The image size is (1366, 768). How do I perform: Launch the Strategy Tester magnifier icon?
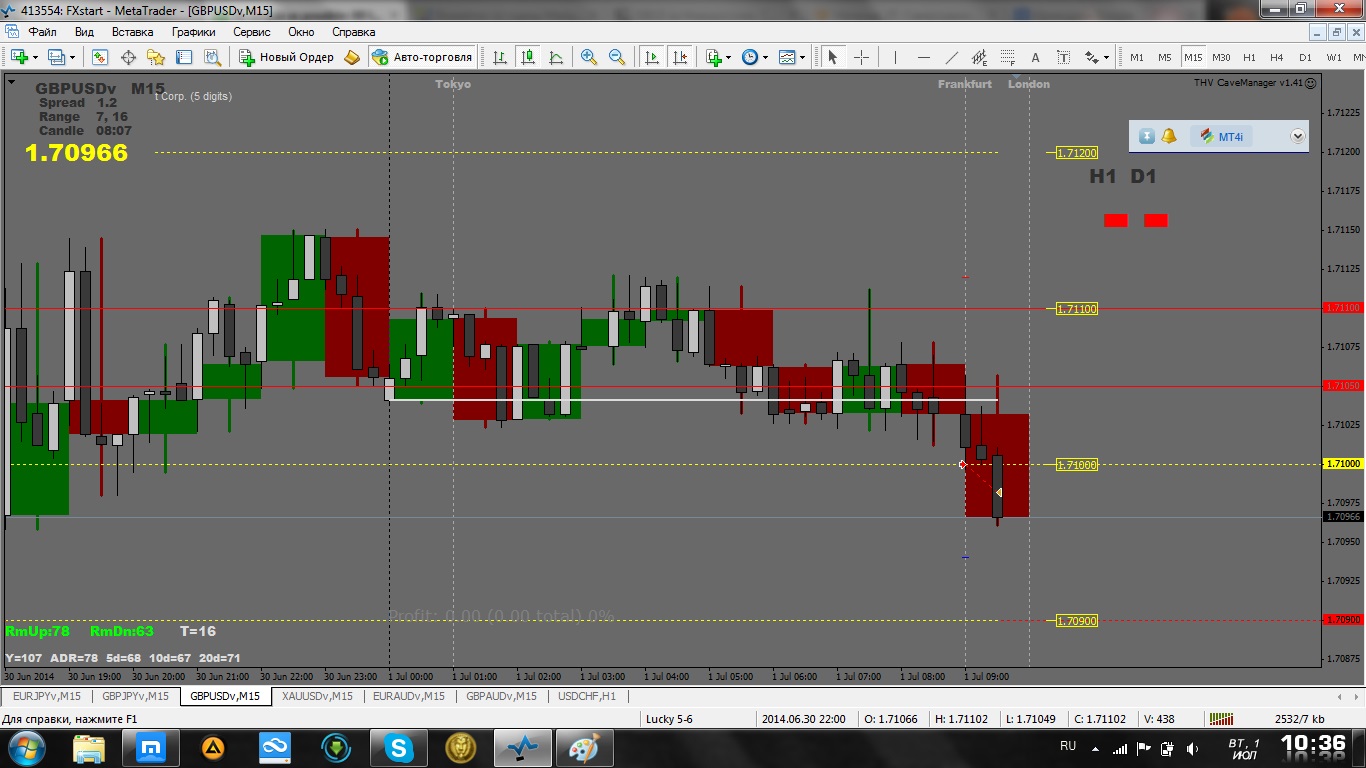[212, 57]
